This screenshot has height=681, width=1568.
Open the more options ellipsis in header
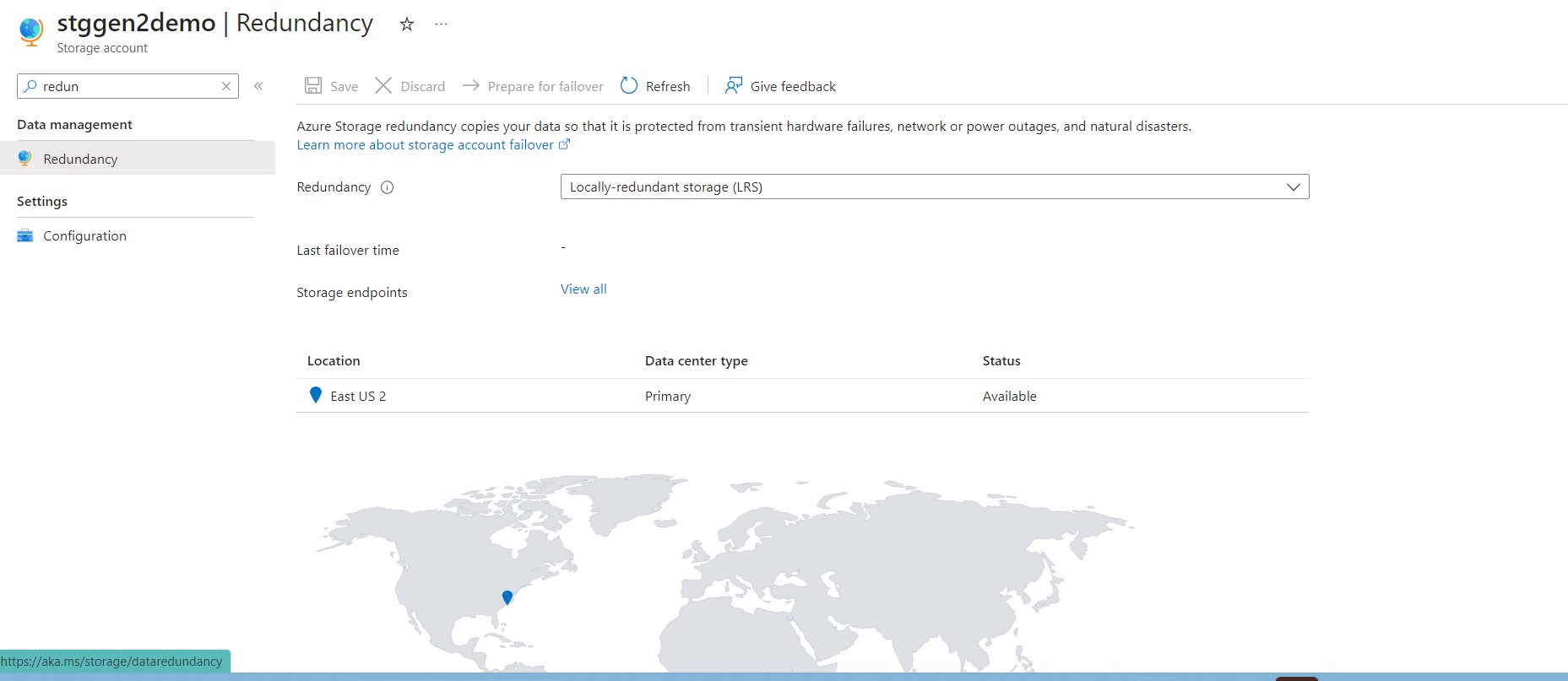click(441, 24)
